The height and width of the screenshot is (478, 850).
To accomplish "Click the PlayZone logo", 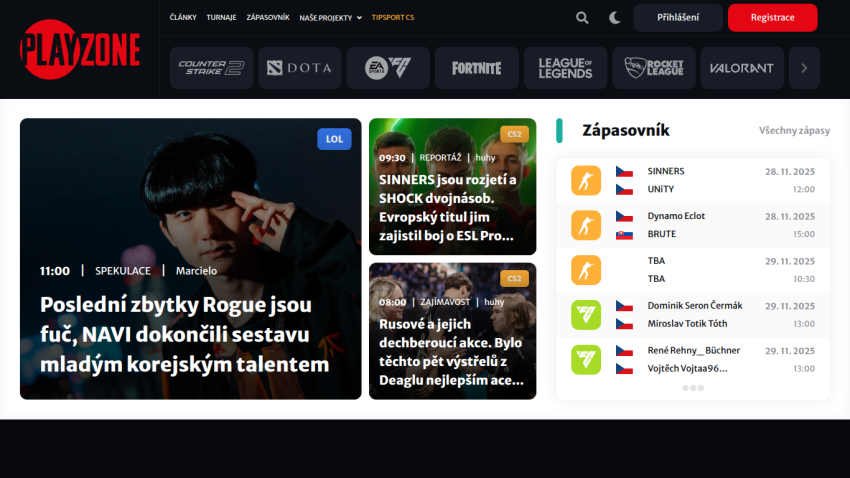I will coord(80,49).
